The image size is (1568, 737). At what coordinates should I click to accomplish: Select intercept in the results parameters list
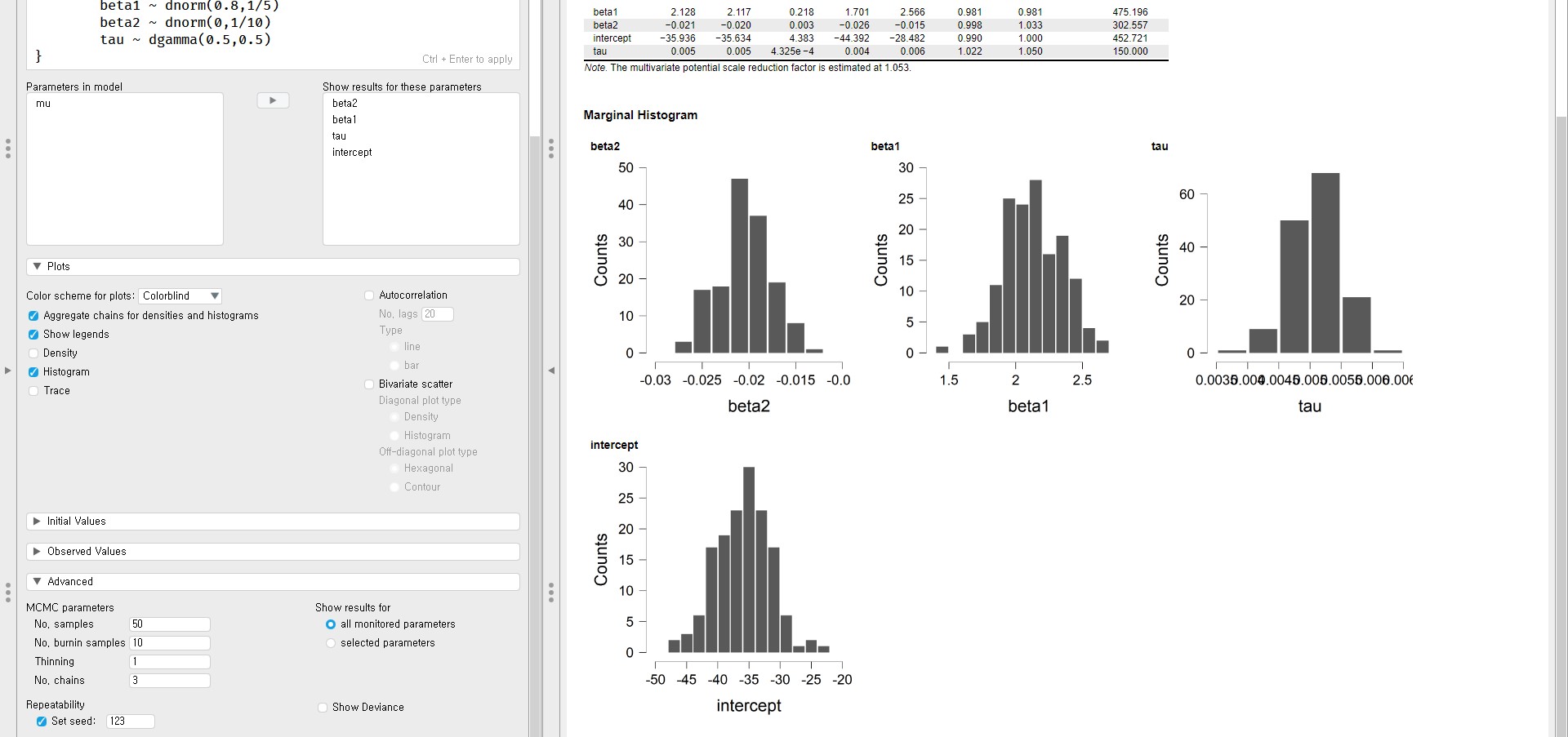pos(352,153)
